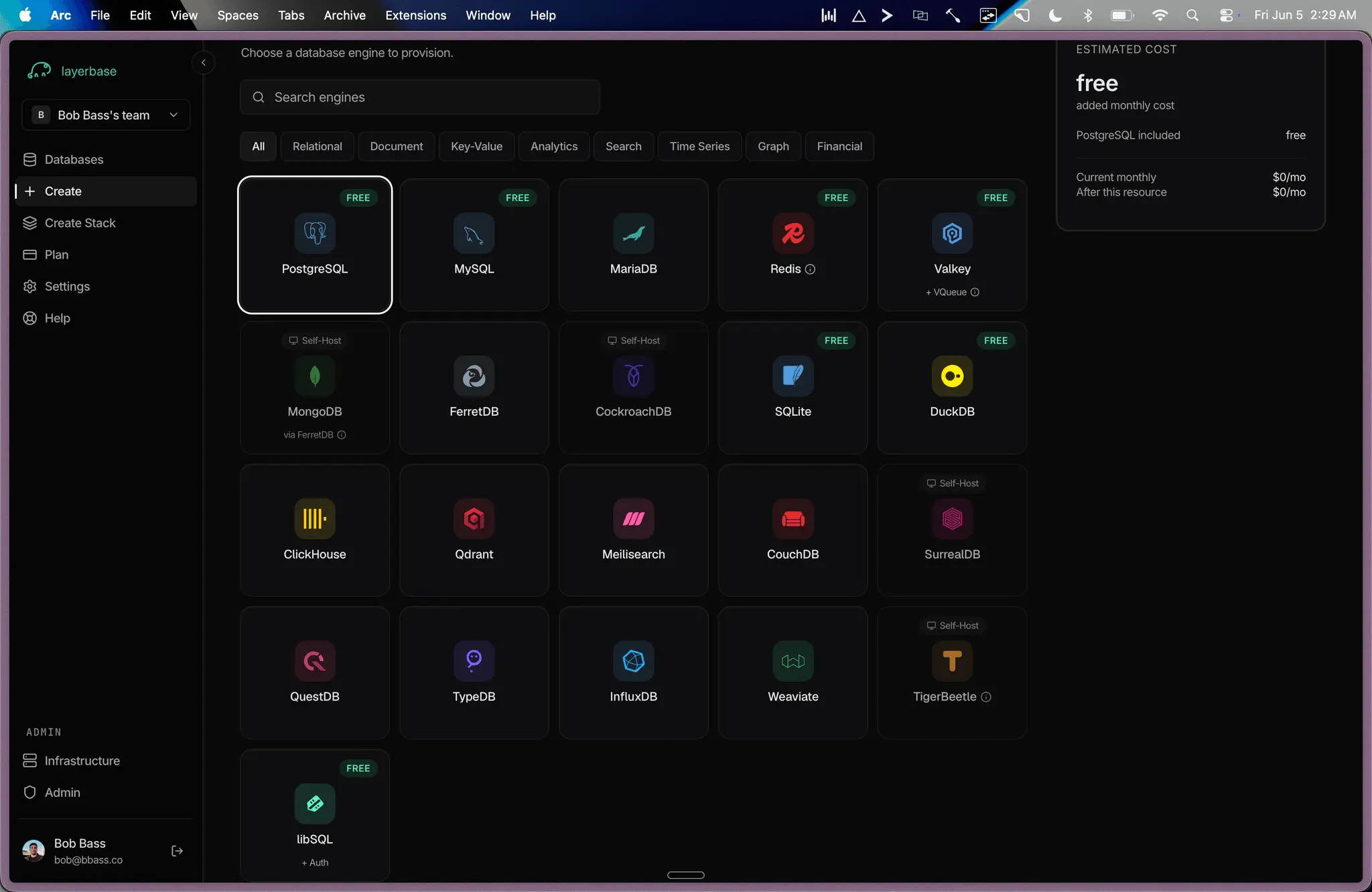Select the Qdrant engine icon
Image resolution: width=1372 pixels, height=892 pixels.
[474, 518]
